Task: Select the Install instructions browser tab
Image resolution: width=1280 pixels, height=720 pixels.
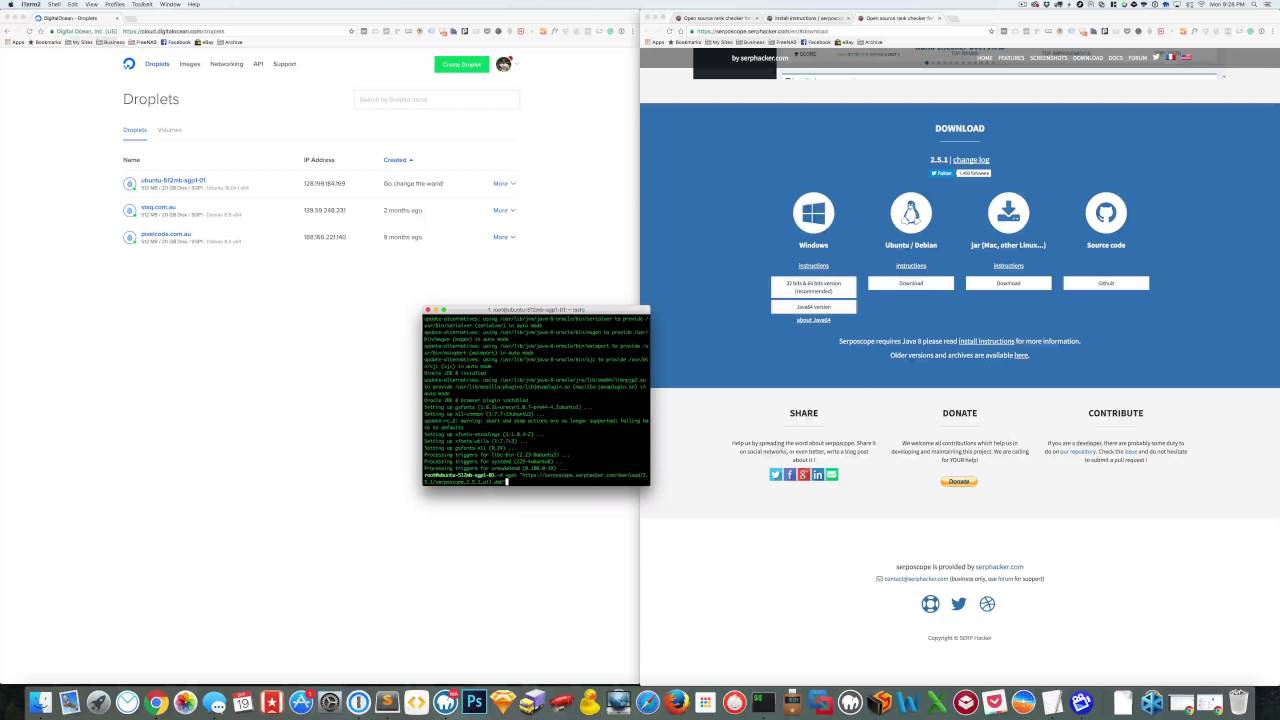Action: coord(808,18)
